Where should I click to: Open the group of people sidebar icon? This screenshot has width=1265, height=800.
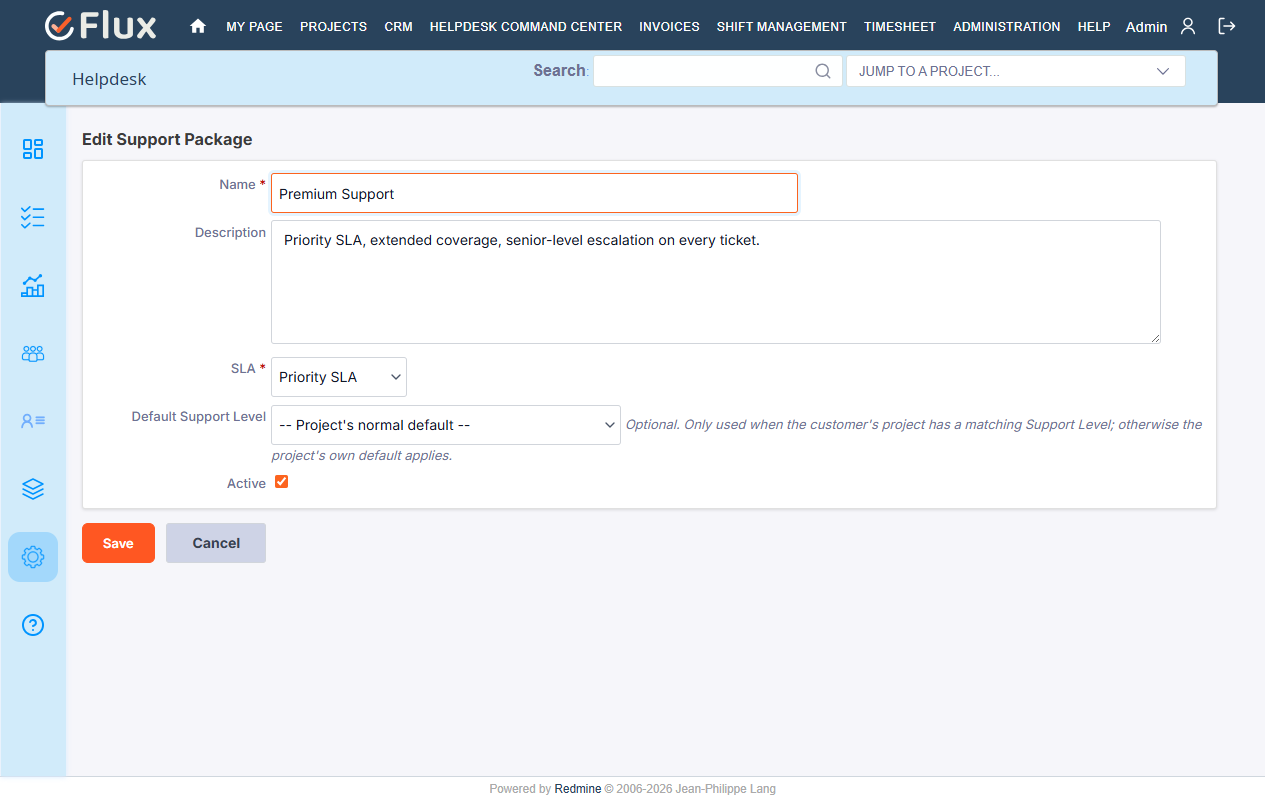(x=33, y=353)
